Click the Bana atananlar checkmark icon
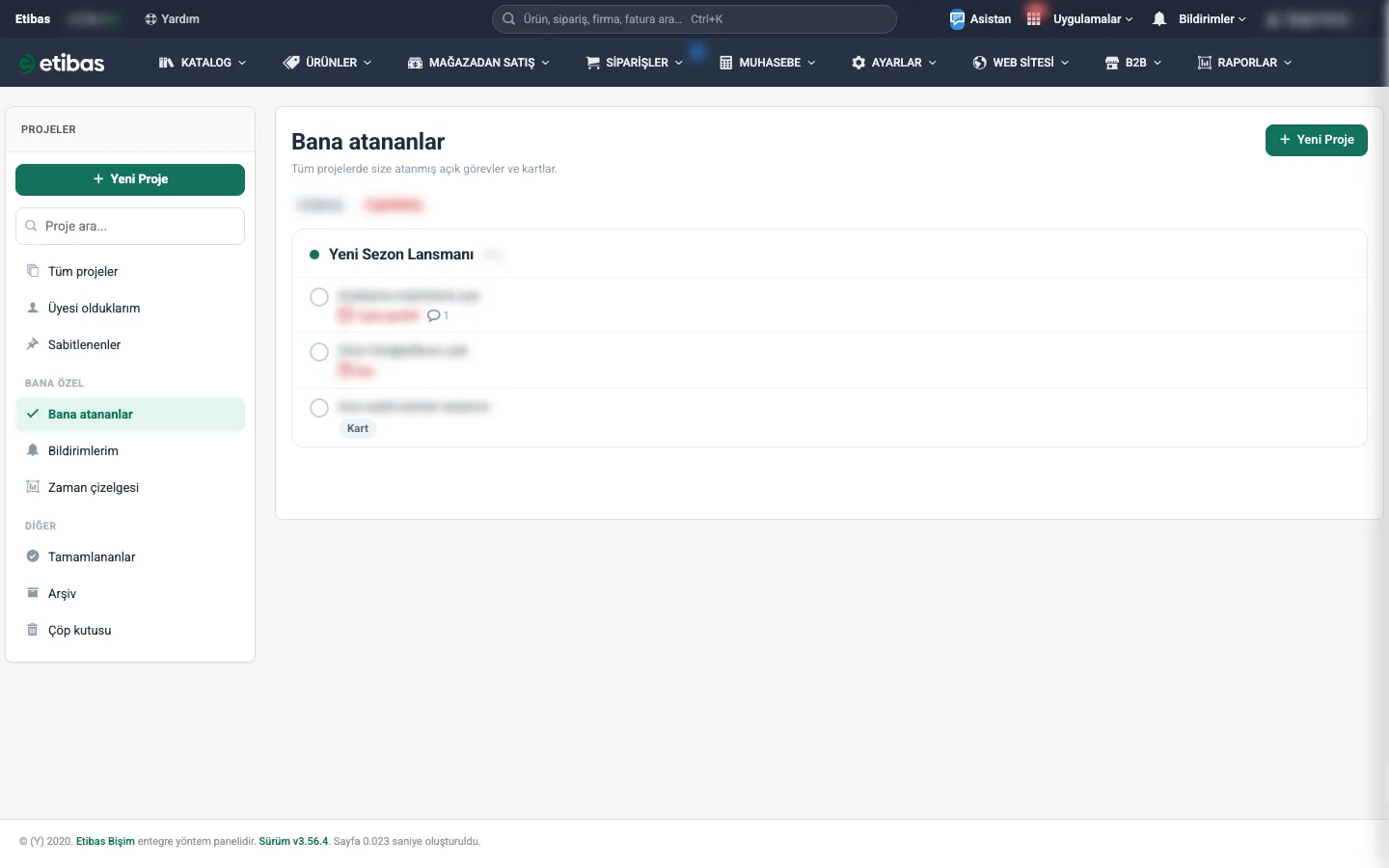The width and height of the screenshot is (1389, 868). 33,414
